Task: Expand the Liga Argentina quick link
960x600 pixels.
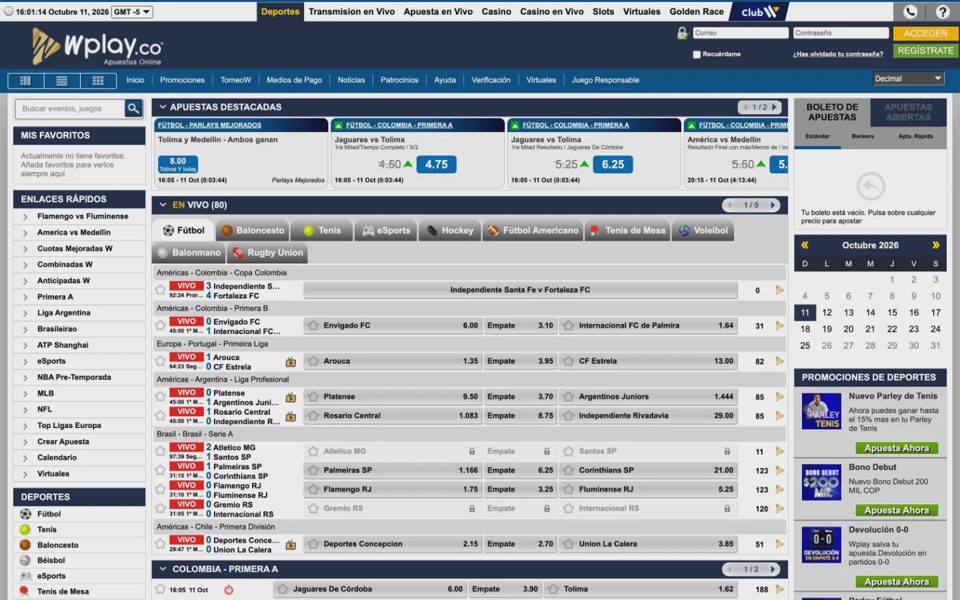Action: click(x=25, y=313)
